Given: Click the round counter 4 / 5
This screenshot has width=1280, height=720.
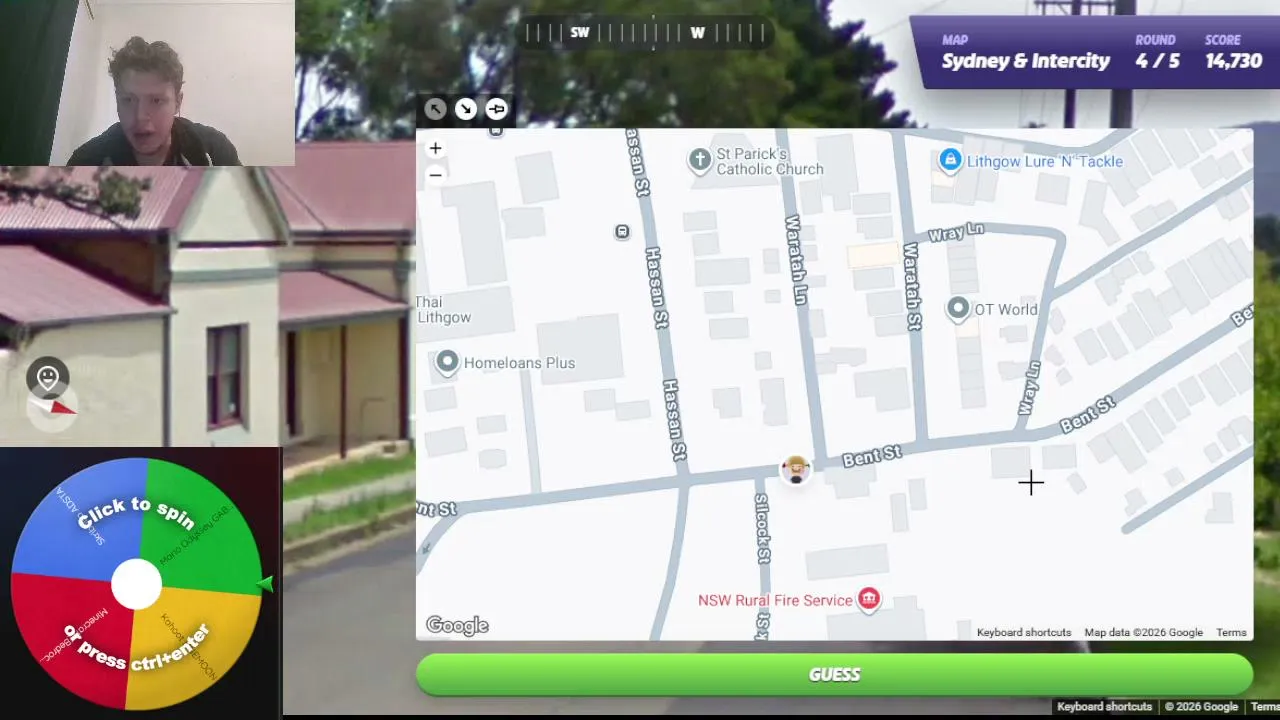Looking at the screenshot, I should (x=1157, y=61).
